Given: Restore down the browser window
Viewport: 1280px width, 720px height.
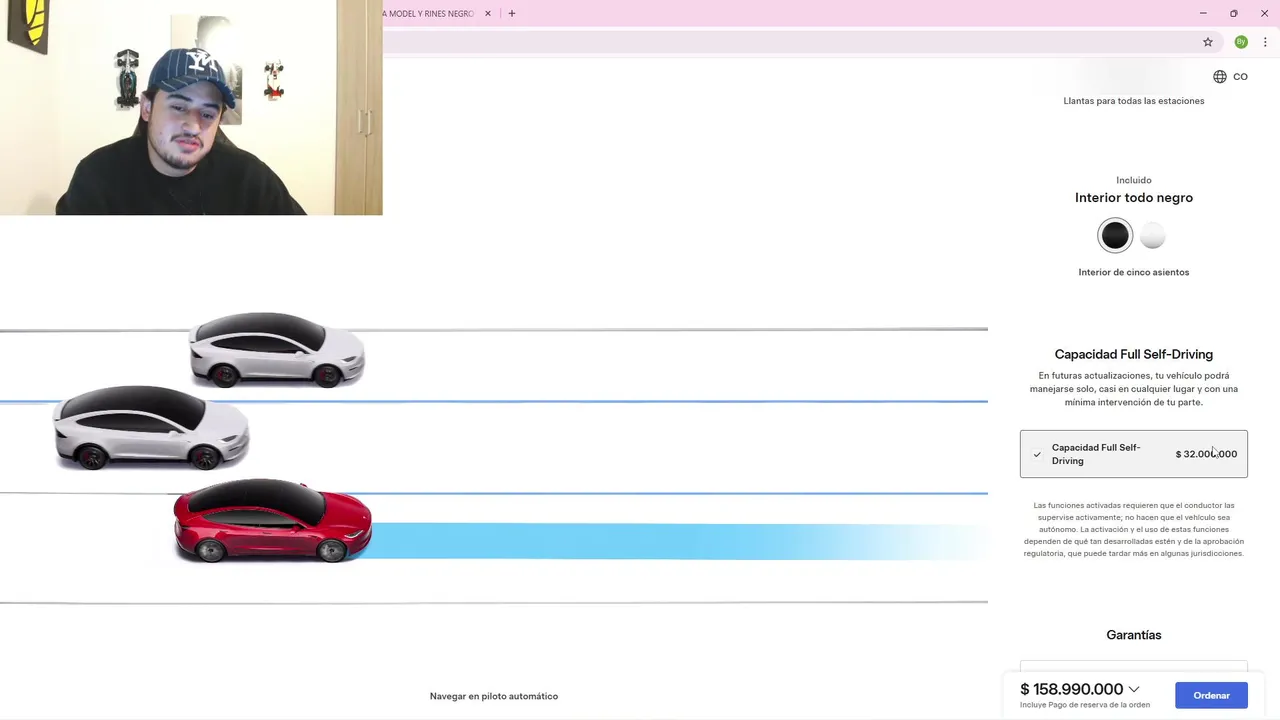Looking at the screenshot, I should (x=1234, y=14).
